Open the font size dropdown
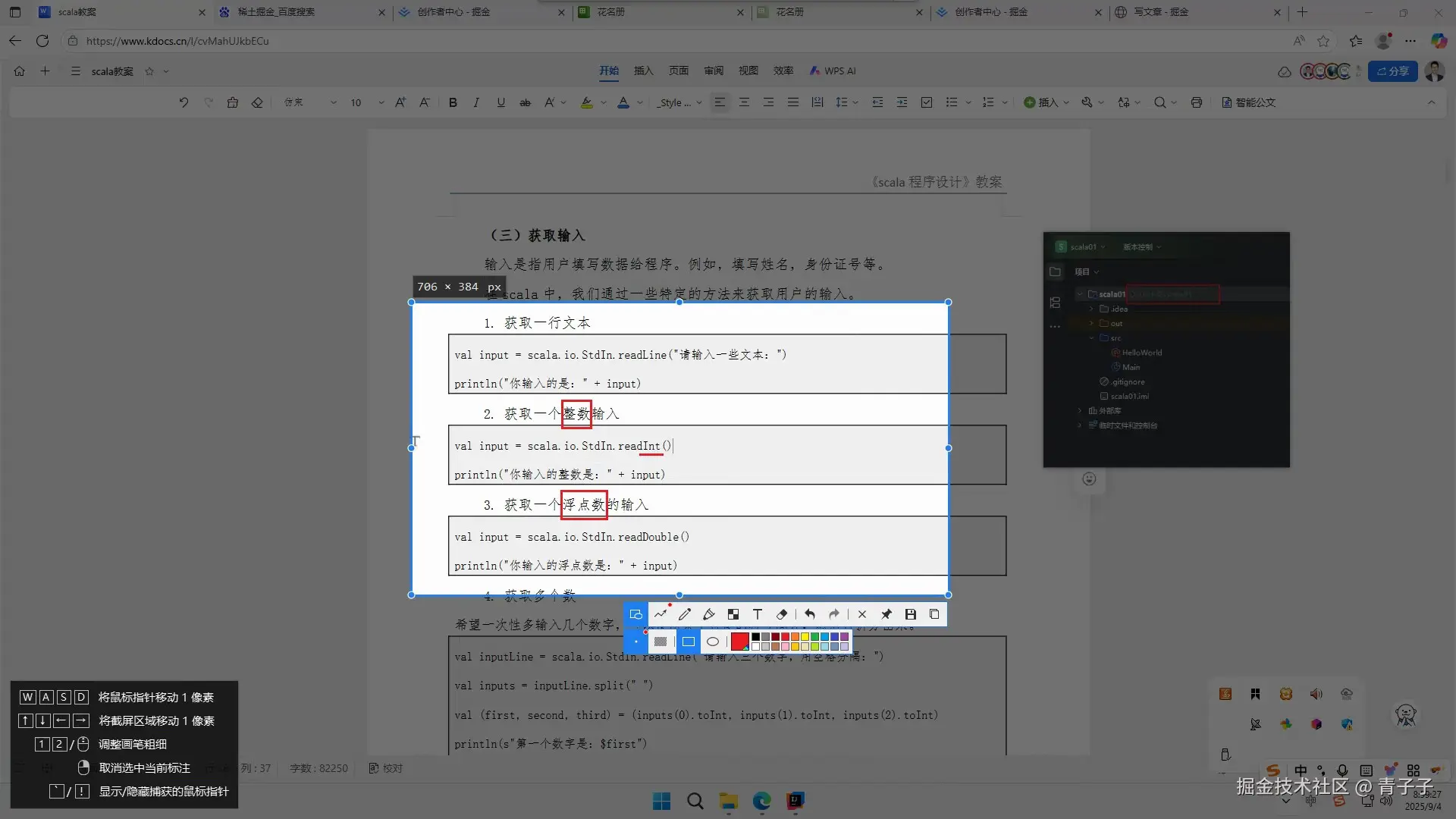Image resolution: width=1456 pixels, height=819 pixels. point(381,102)
